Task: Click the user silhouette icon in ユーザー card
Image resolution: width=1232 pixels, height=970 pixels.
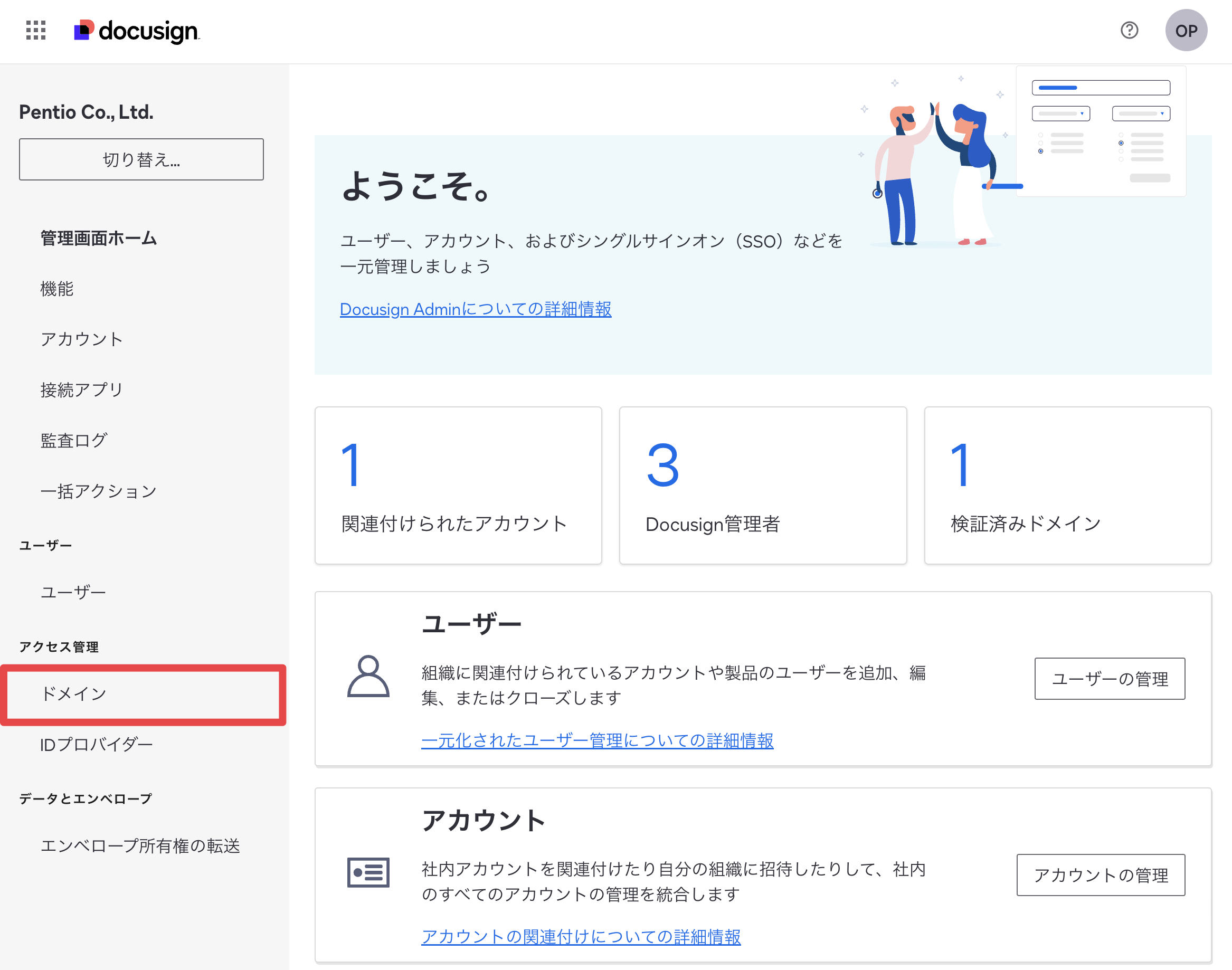Action: pos(368,676)
